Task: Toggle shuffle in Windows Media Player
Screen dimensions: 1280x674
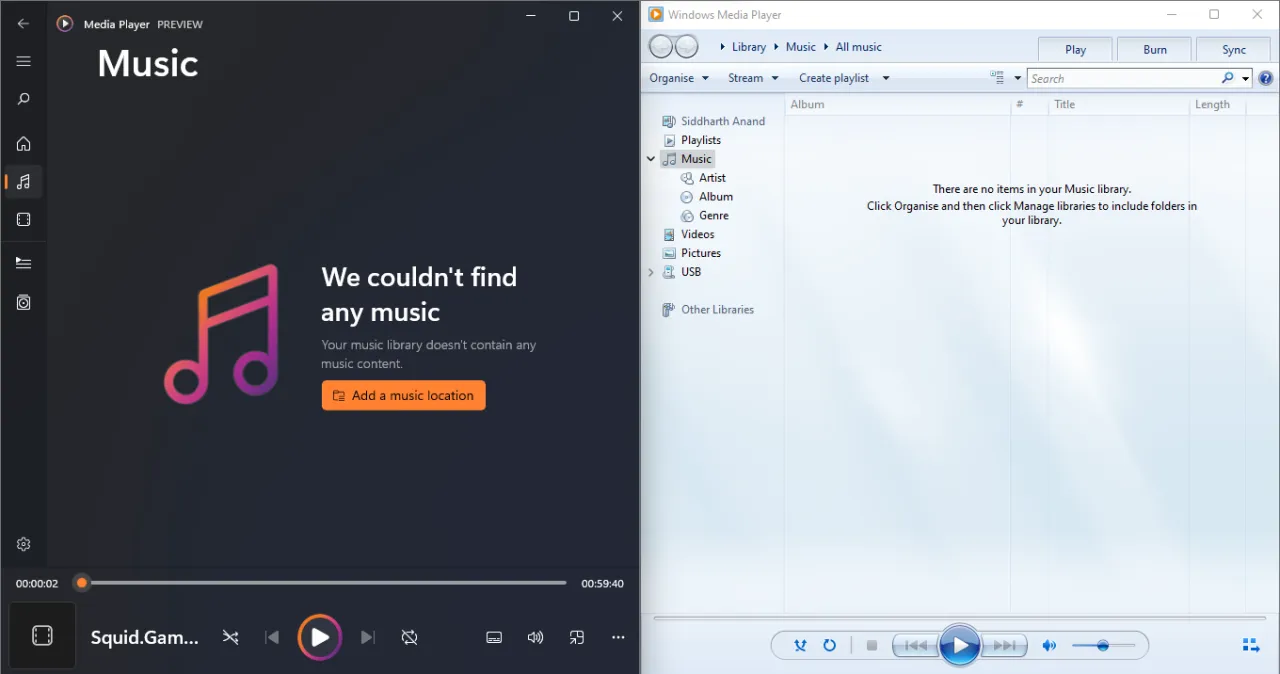Action: (800, 645)
